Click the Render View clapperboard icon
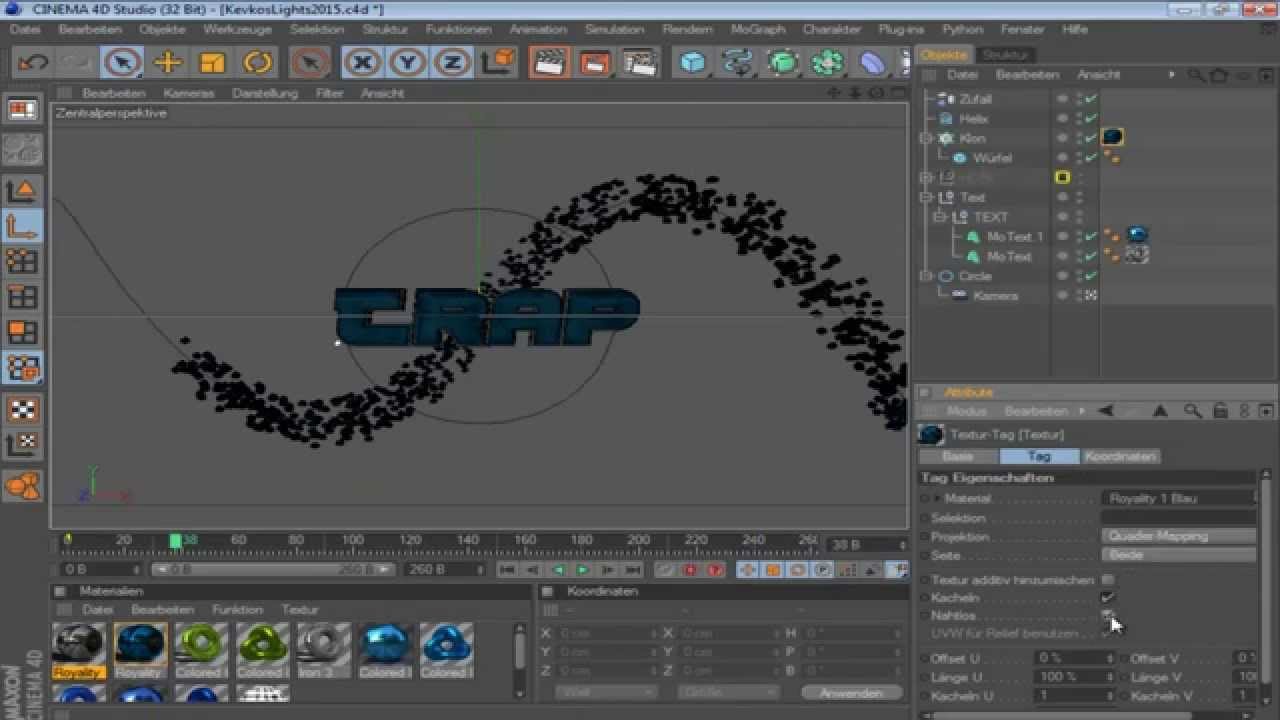Viewport: 1280px width, 720px height. tap(547, 63)
